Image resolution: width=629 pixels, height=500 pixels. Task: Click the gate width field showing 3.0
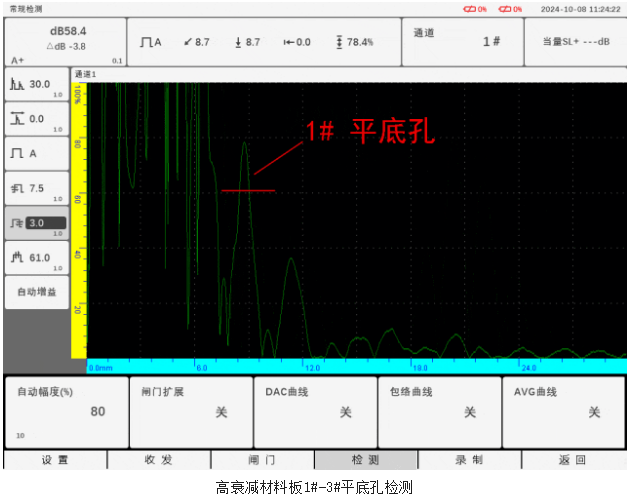pyautogui.click(x=37, y=222)
